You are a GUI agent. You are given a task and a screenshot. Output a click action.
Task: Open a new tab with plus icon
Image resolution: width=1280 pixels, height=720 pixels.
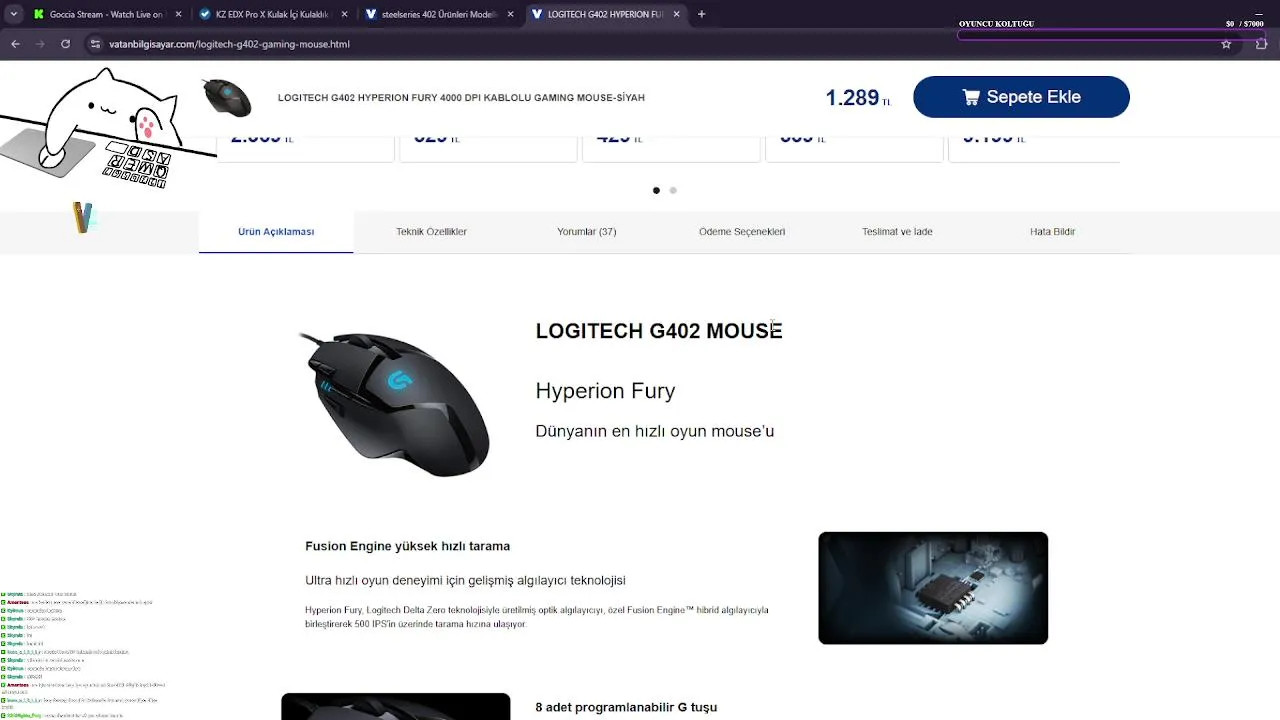click(x=701, y=14)
